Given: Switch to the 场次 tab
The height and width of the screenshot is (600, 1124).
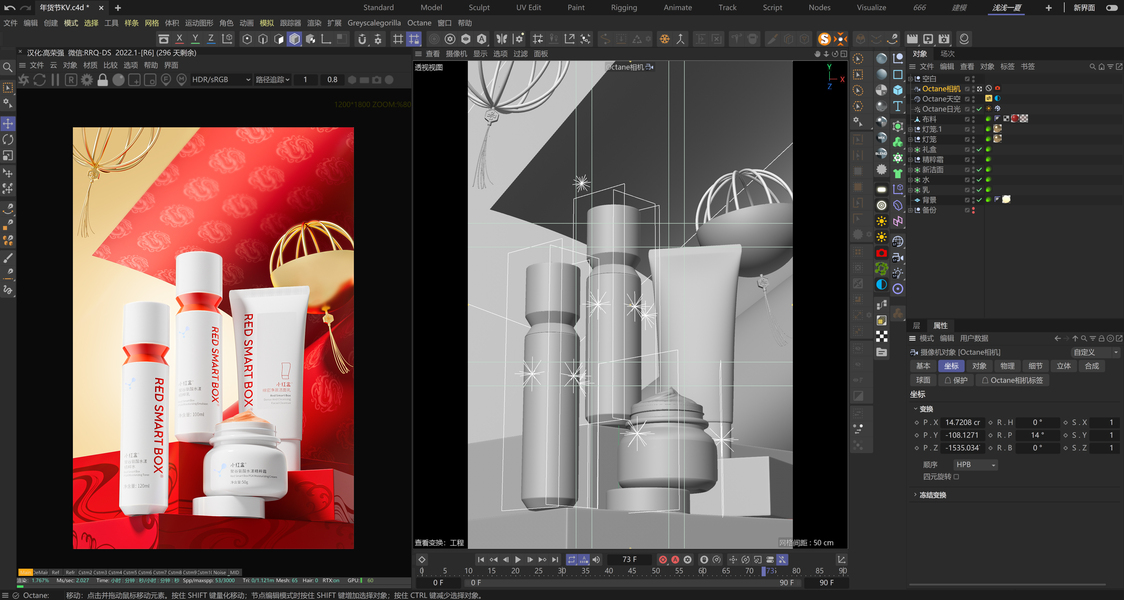Looking at the screenshot, I should 948,54.
